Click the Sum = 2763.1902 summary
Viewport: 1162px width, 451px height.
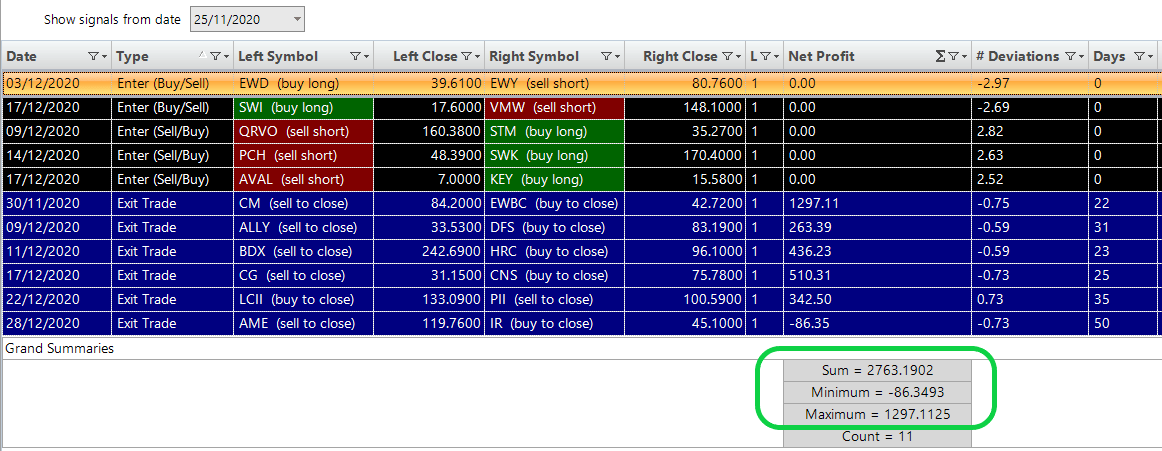(877, 370)
